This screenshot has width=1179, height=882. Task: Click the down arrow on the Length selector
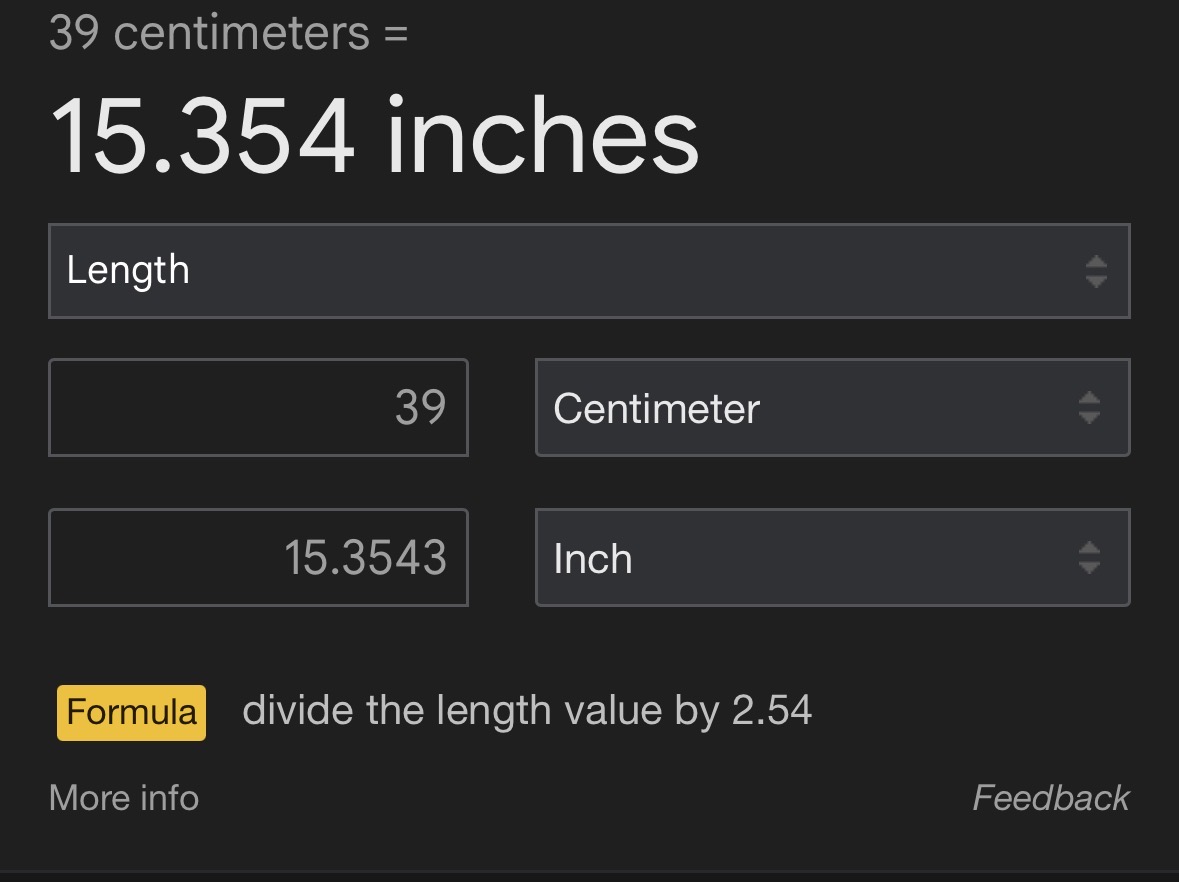(x=1096, y=281)
